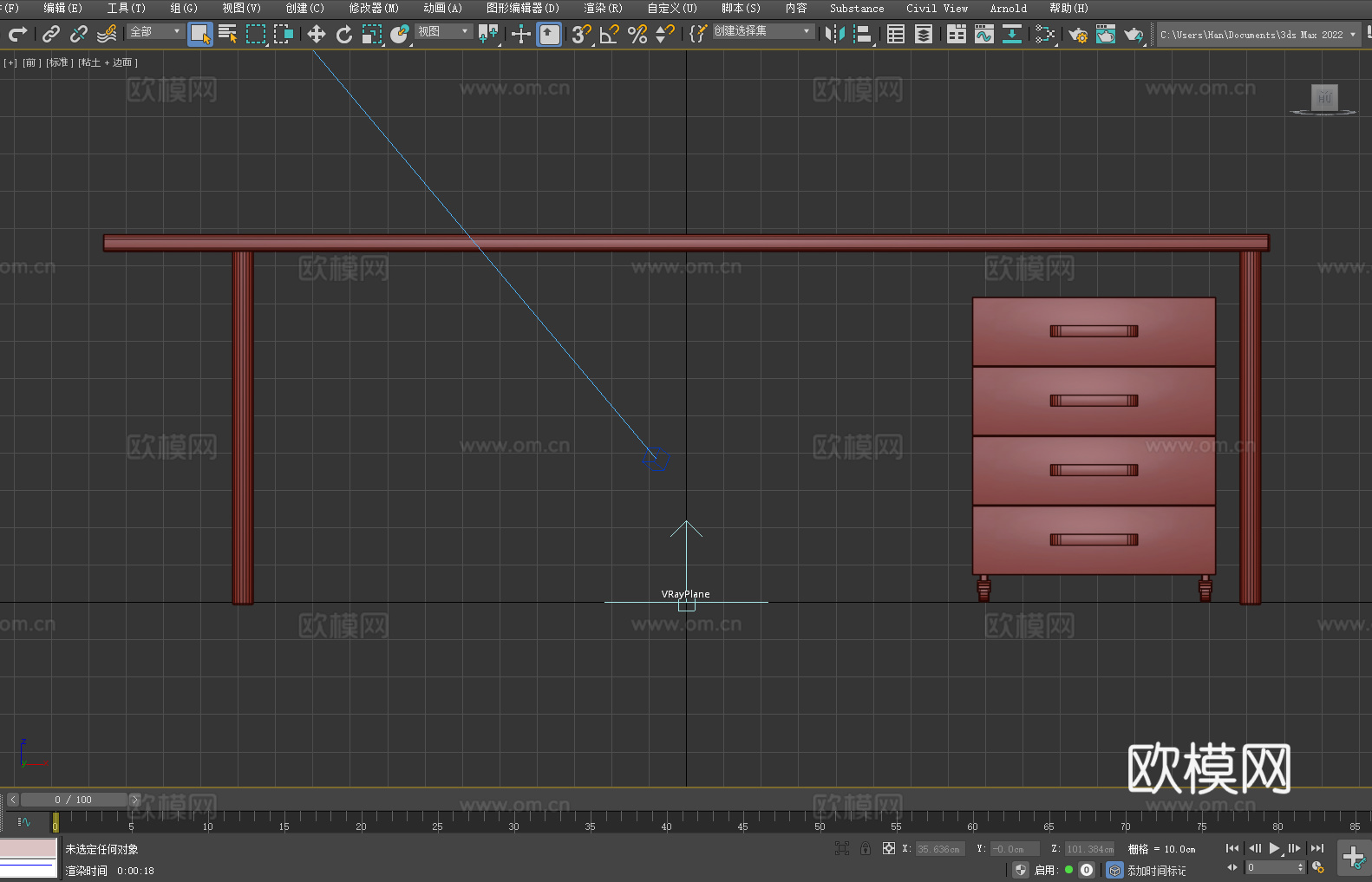The image size is (1372, 882).
Task: Toggle the Spinner Snap icon
Action: (665, 34)
